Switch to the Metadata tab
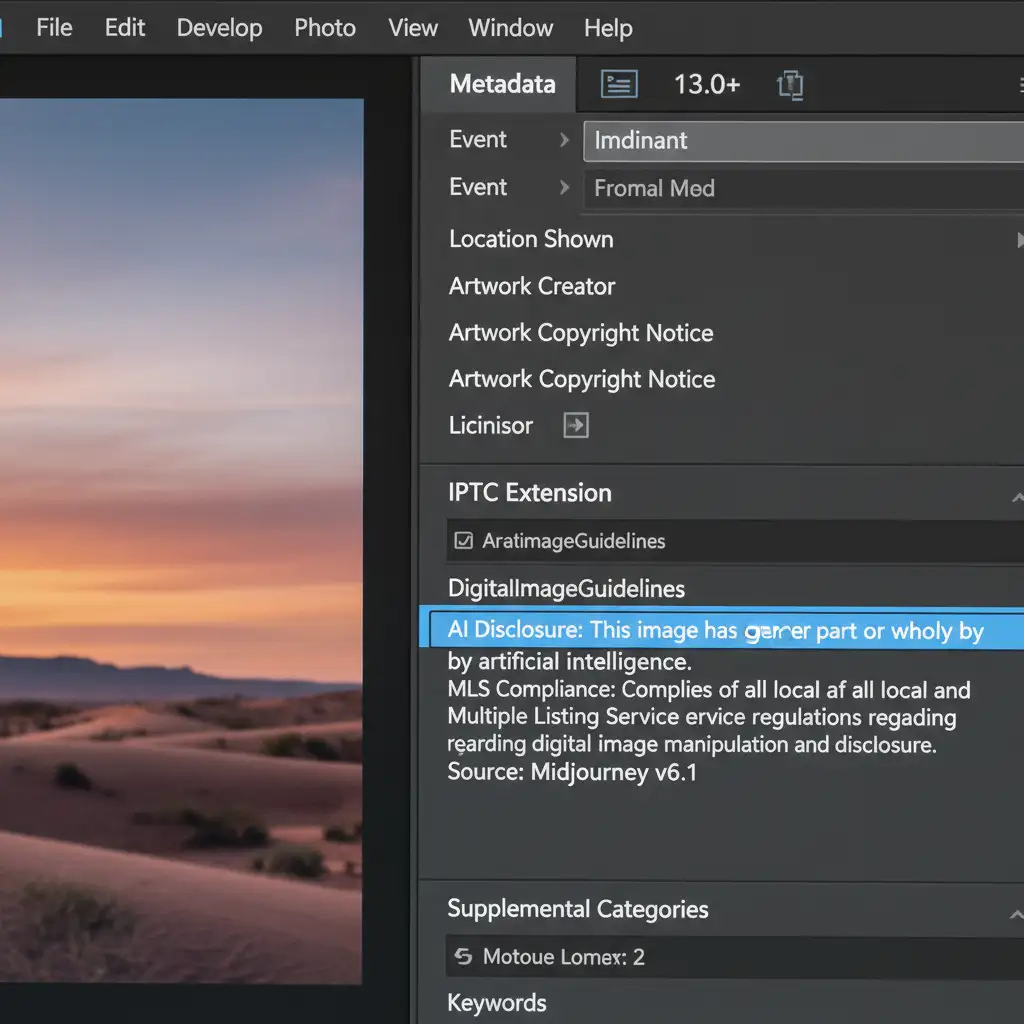The width and height of the screenshot is (1024, 1024). tap(502, 84)
